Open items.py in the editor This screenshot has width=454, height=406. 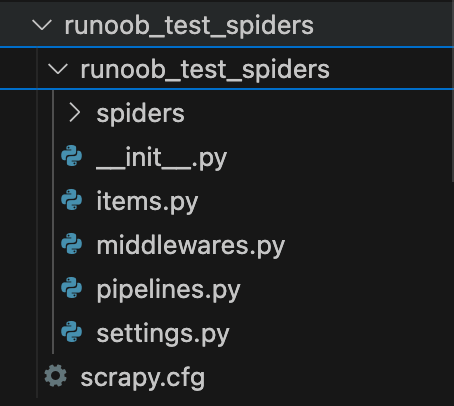(x=147, y=202)
